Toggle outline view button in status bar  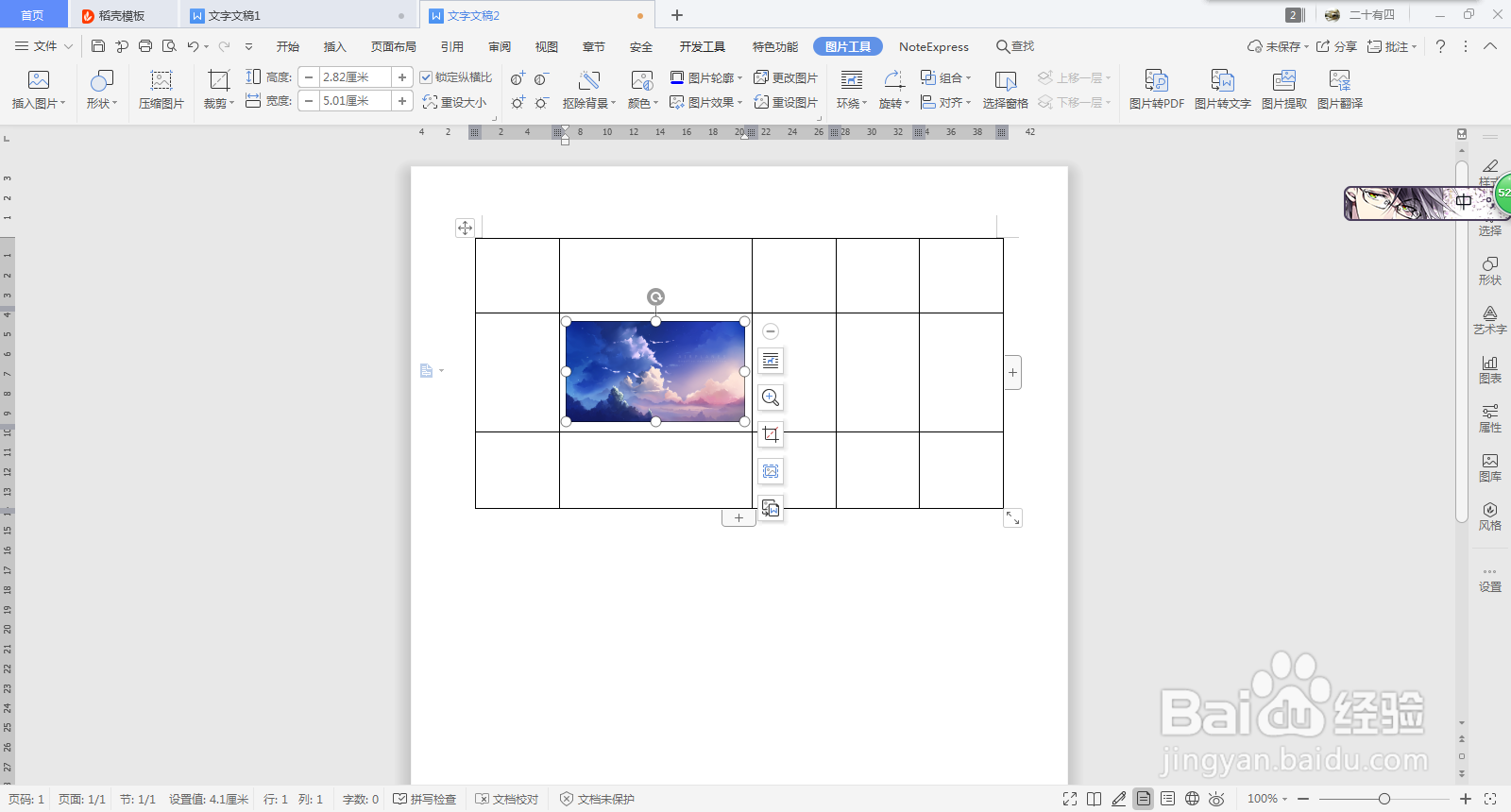pyautogui.click(x=1168, y=799)
